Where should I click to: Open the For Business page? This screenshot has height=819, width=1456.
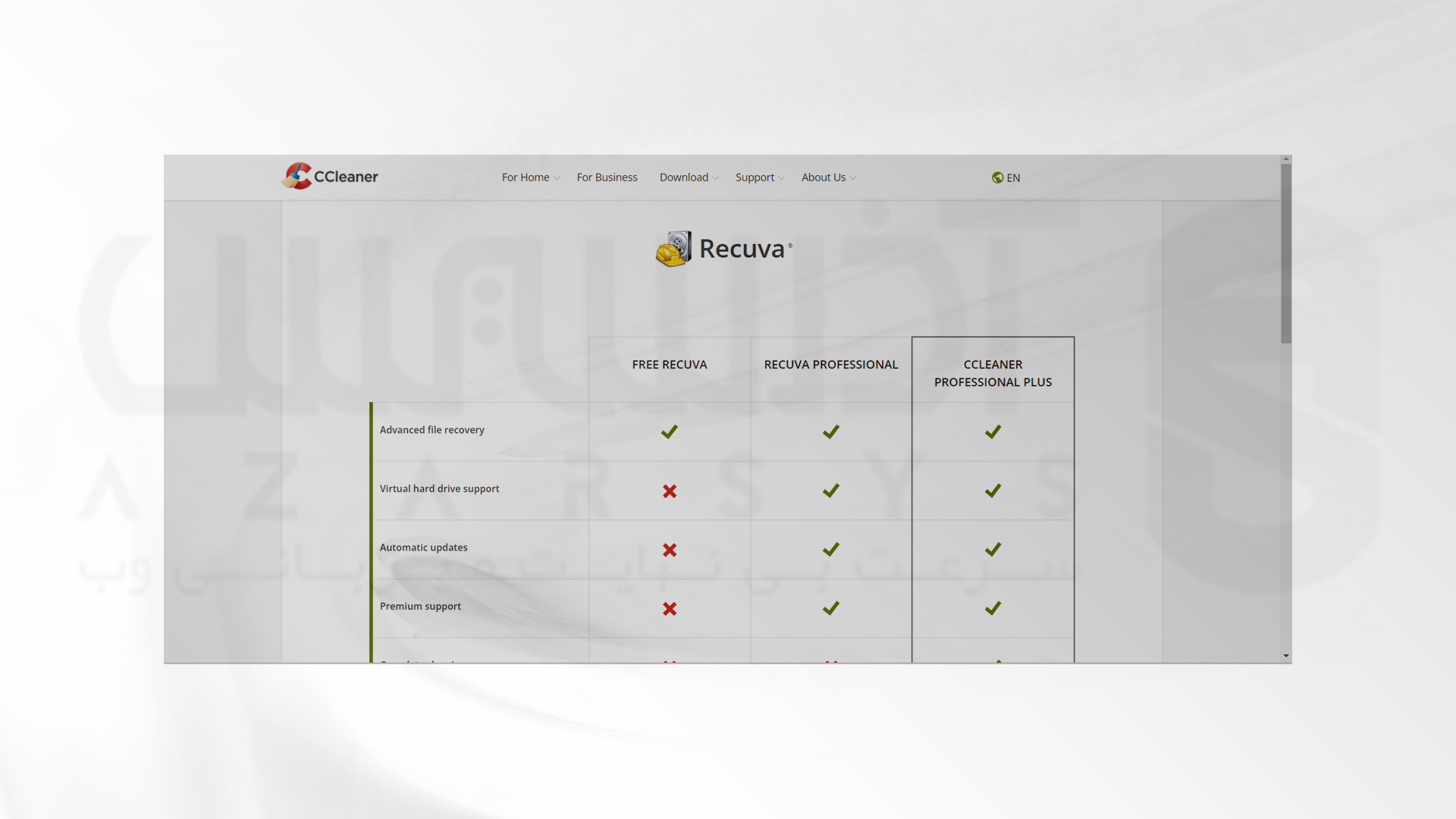(607, 177)
